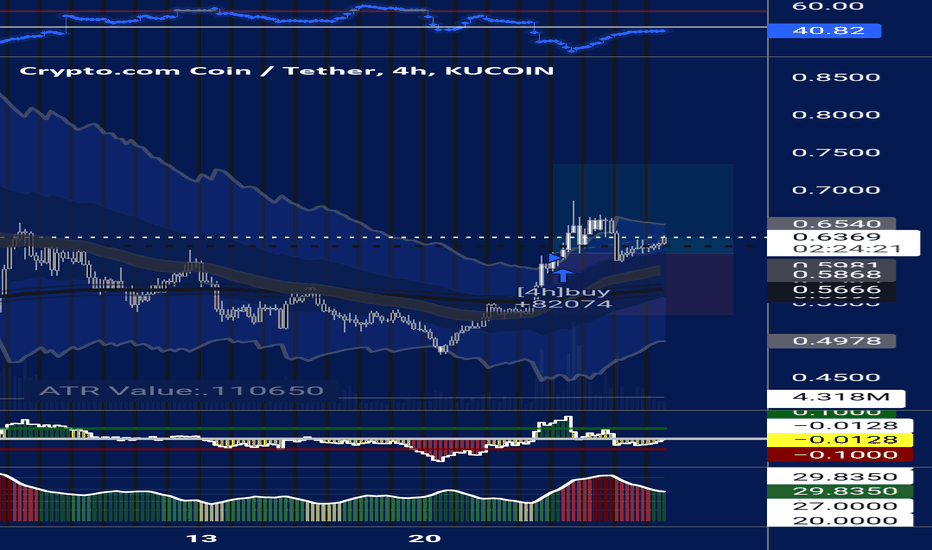This screenshot has height=550, width=932.
Task: Click the blue 40.82 oscillator value label
Action: pyautogui.click(x=824, y=30)
